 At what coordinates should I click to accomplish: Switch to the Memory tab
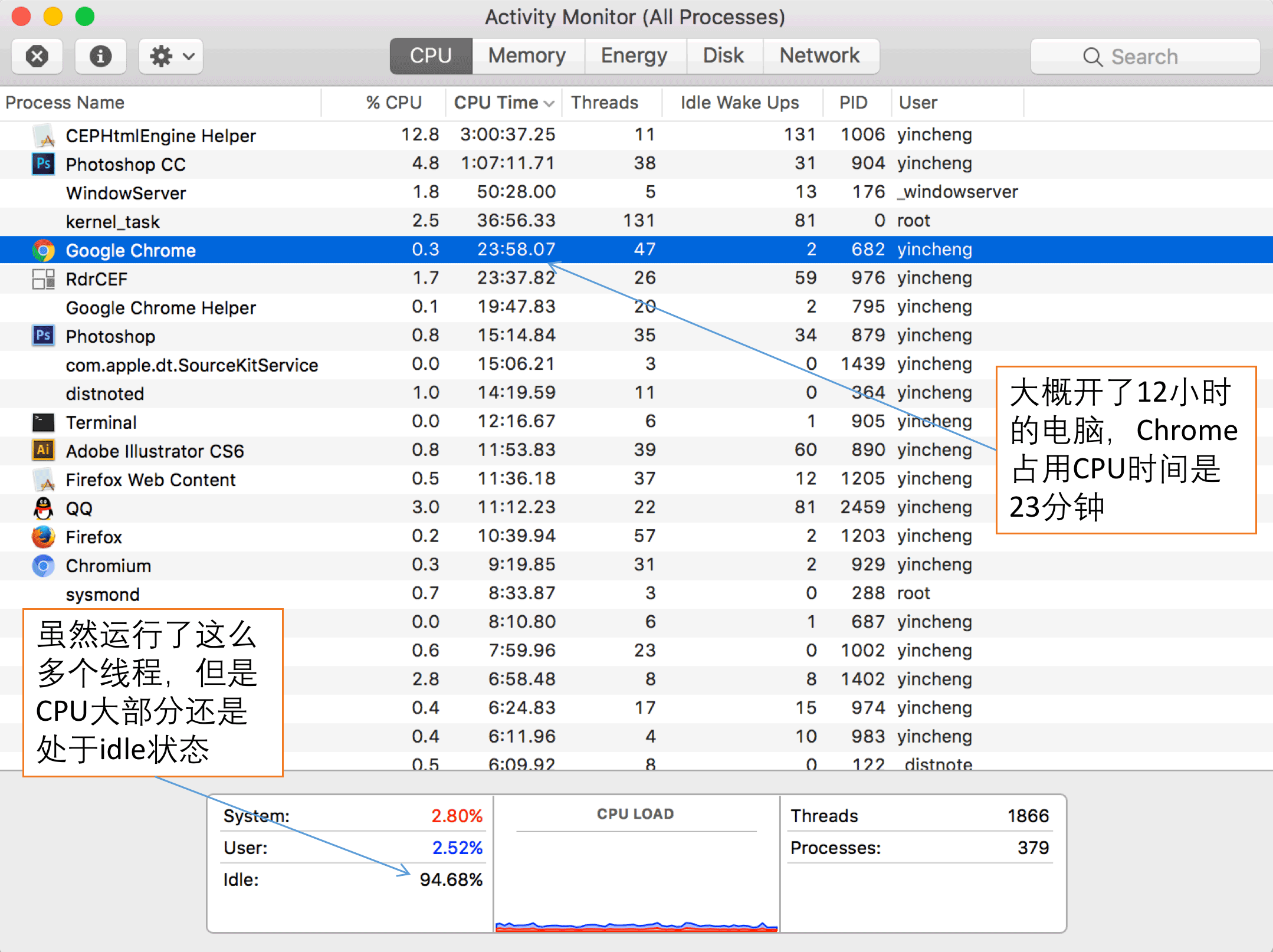[527, 56]
